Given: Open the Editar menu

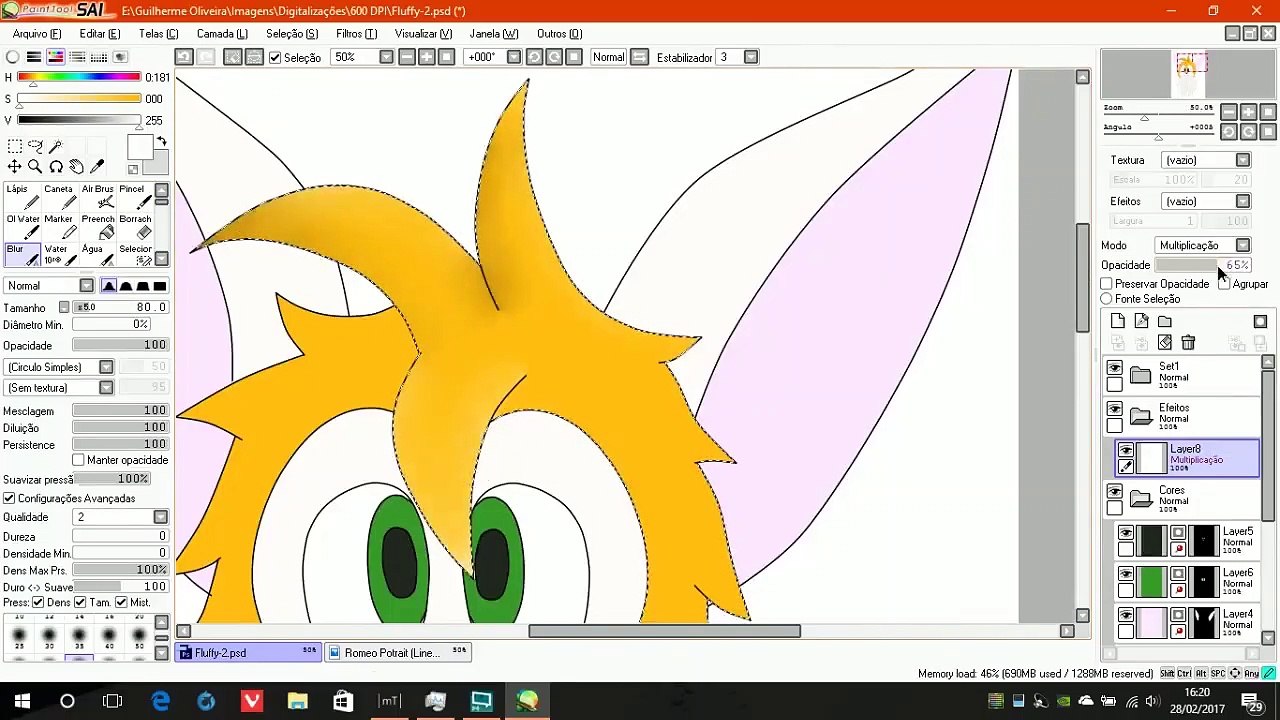Looking at the screenshot, I should (100, 33).
